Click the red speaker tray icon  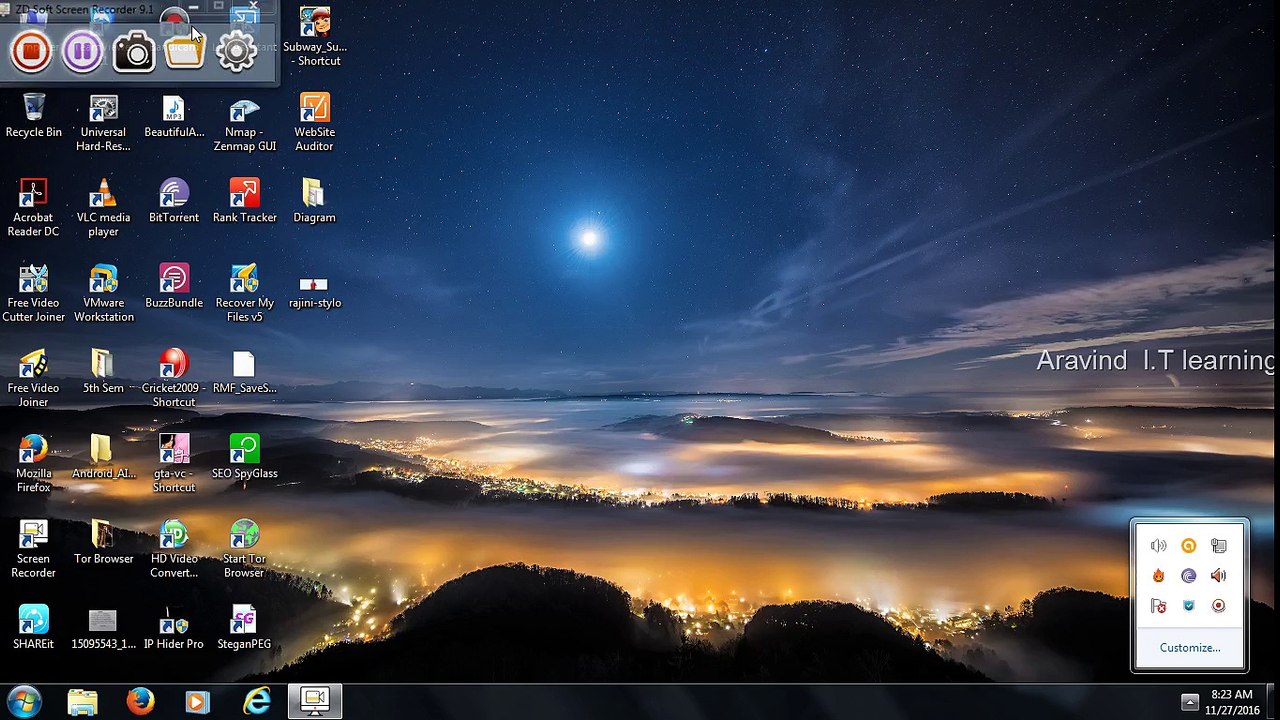1218,576
